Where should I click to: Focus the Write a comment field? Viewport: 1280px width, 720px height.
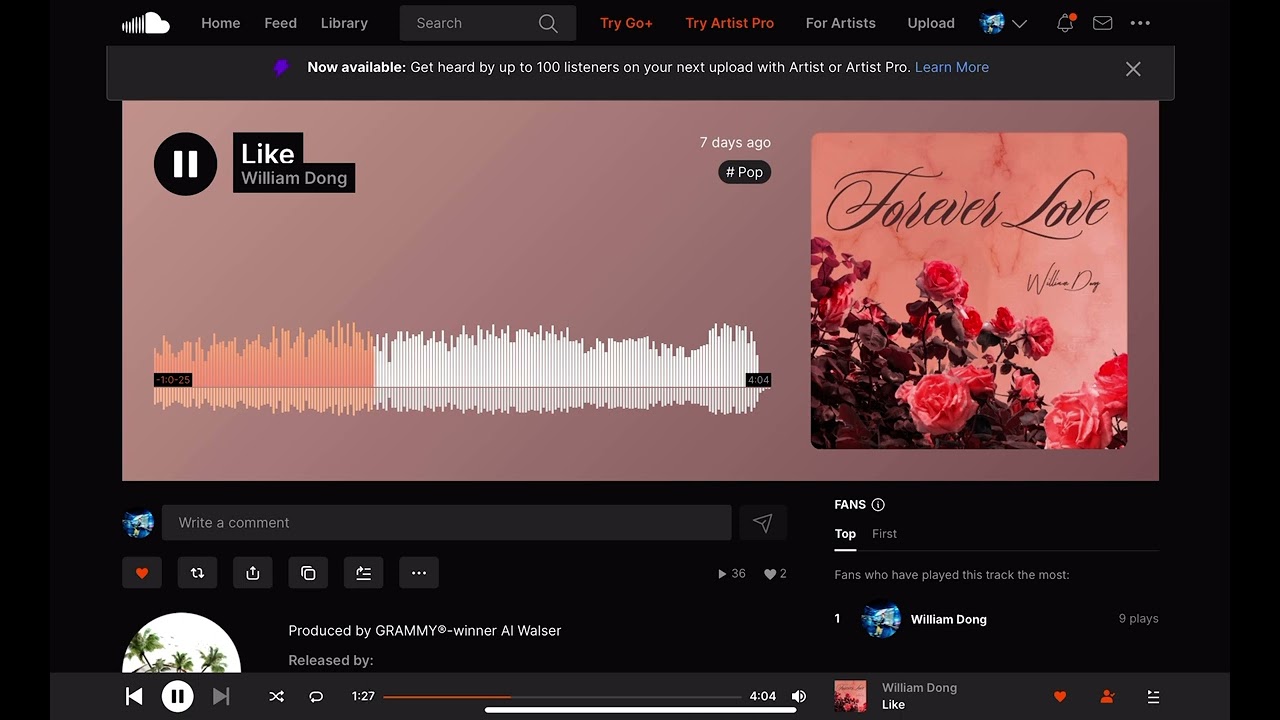(446, 523)
